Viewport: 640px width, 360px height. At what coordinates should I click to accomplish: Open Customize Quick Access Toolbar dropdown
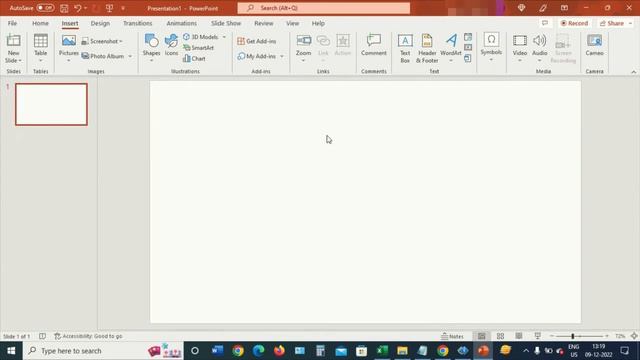click(123, 8)
